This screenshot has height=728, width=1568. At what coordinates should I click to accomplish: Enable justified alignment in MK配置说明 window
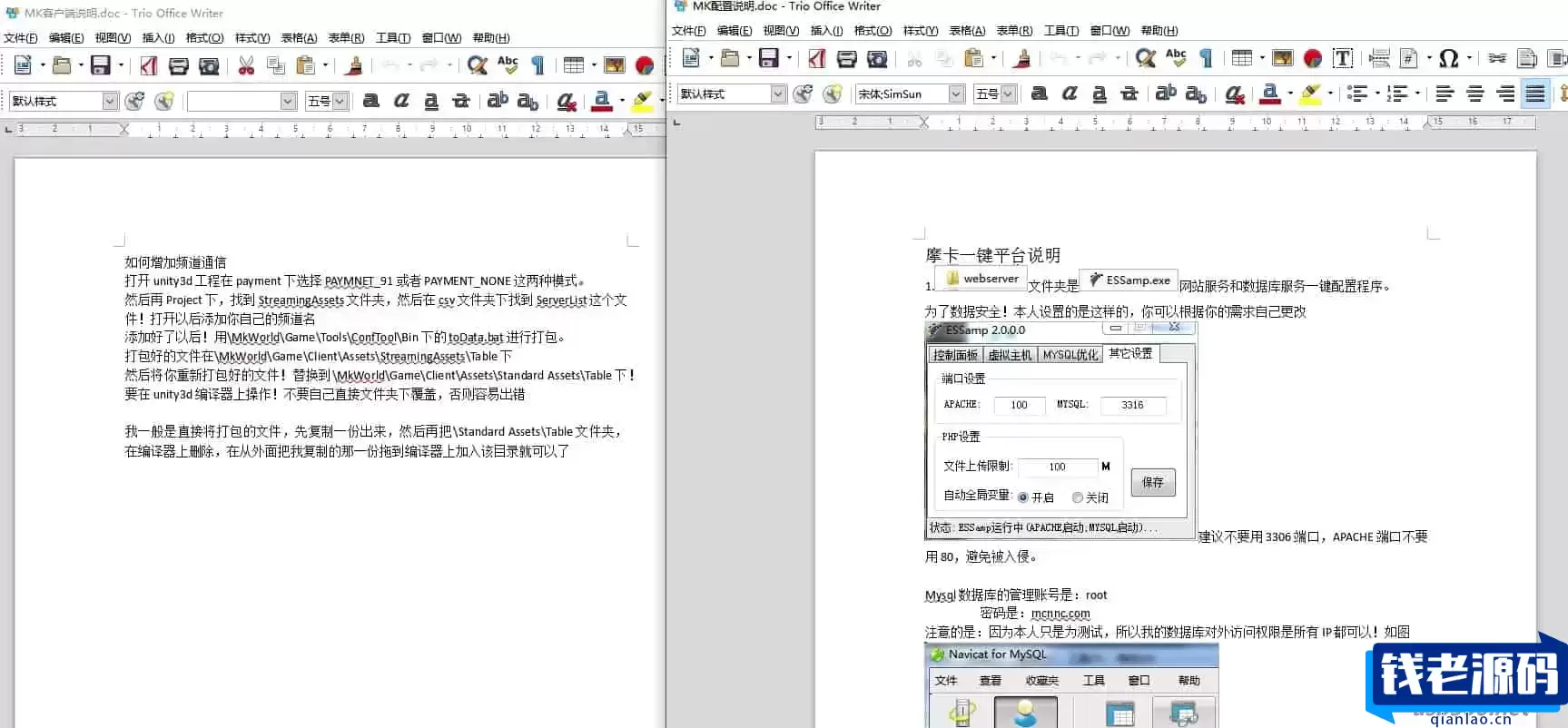[1535, 93]
